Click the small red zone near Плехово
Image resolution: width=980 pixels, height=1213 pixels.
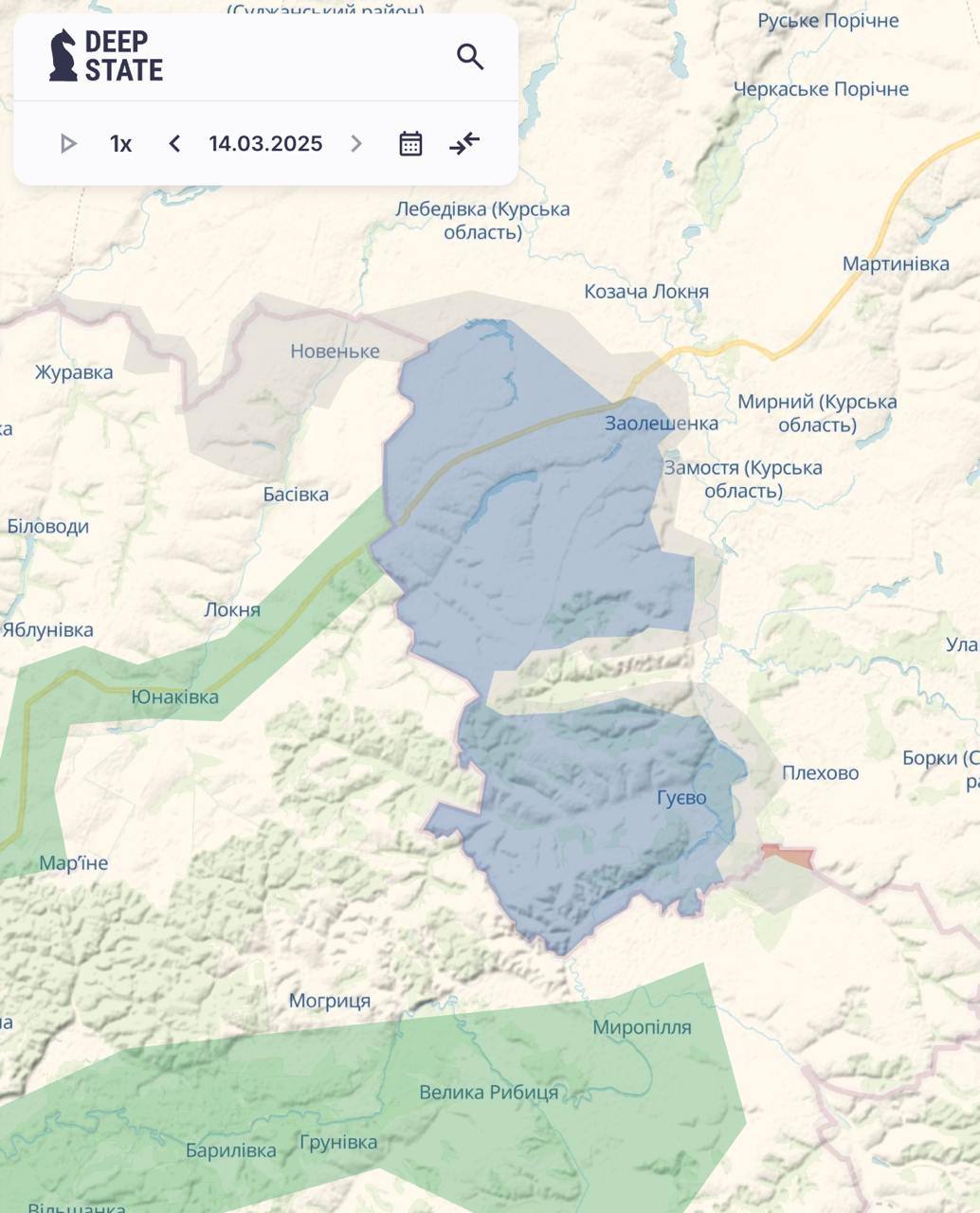[789, 856]
